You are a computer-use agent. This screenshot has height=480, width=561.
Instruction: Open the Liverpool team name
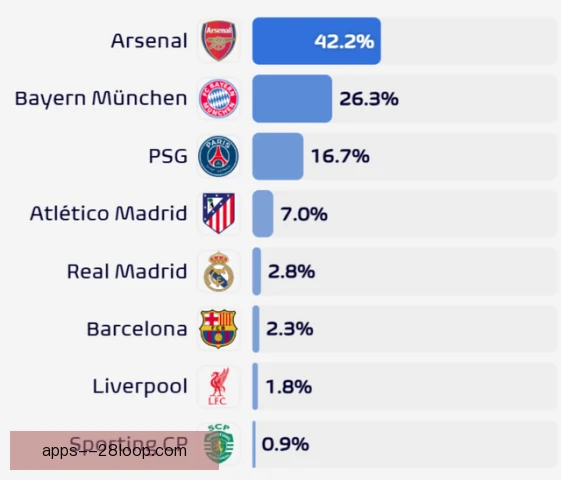tap(140, 386)
